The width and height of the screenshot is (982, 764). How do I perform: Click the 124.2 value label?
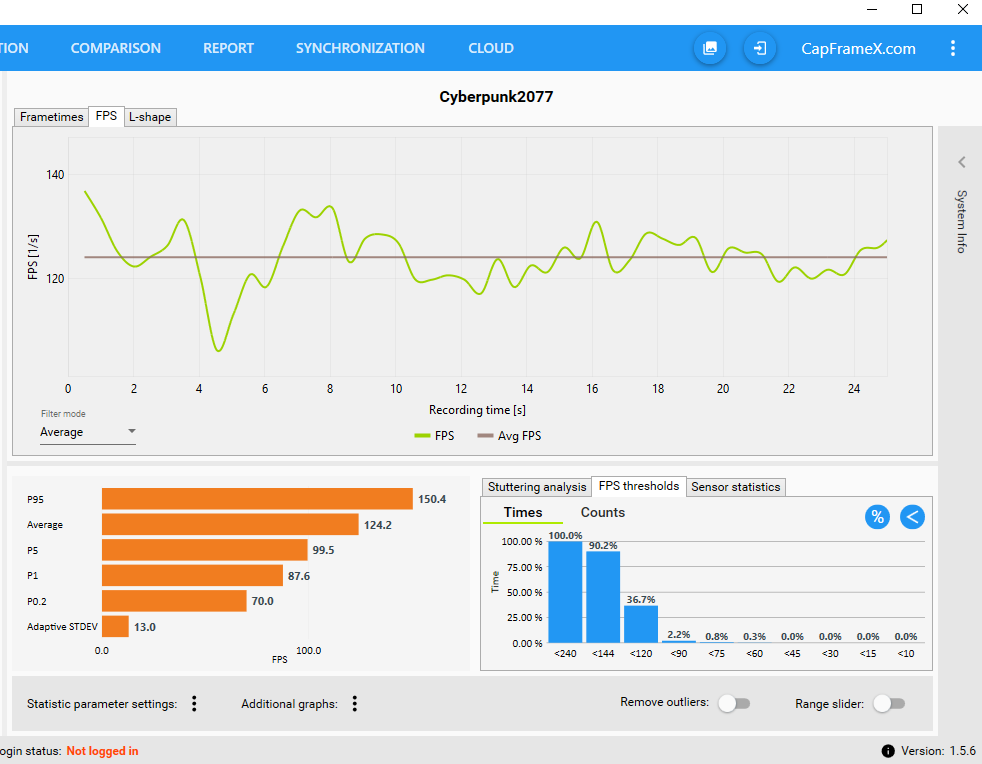click(x=378, y=525)
